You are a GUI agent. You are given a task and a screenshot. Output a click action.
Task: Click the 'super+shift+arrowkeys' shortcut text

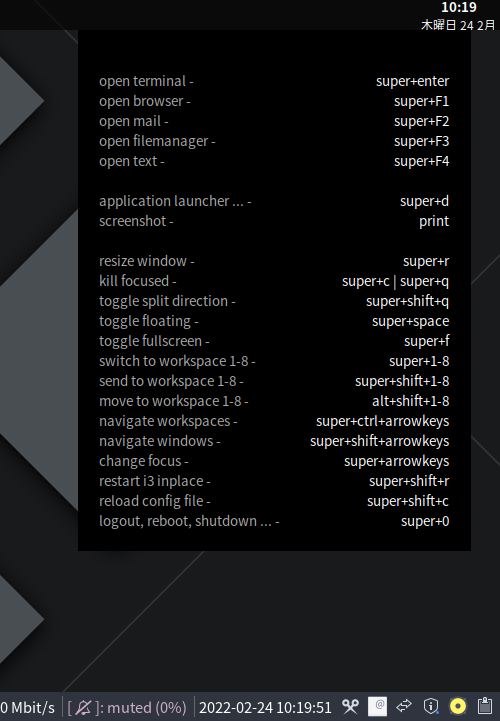379,441
